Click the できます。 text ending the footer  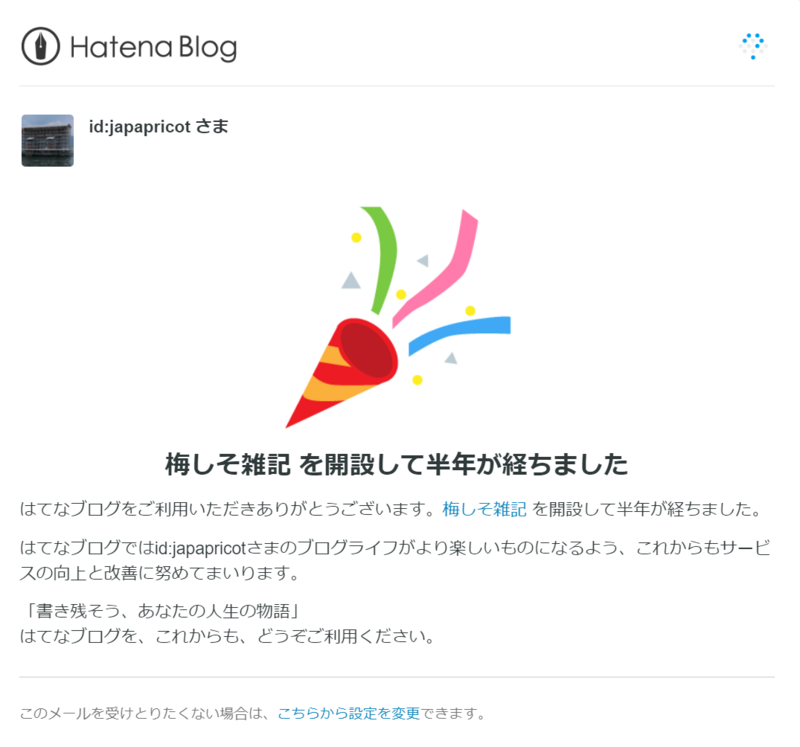coord(453,713)
